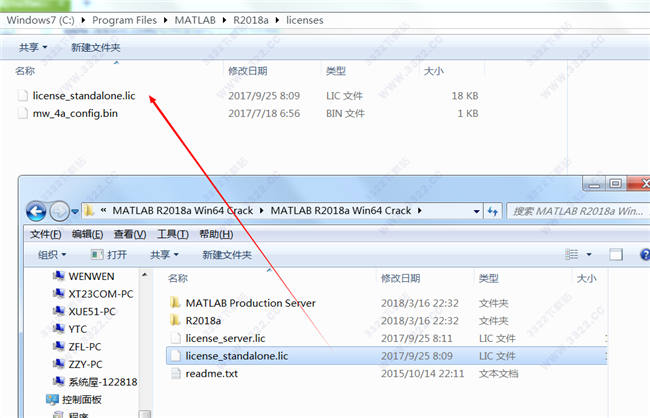Open 共享 dropdown in licenses window

point(33,47)
